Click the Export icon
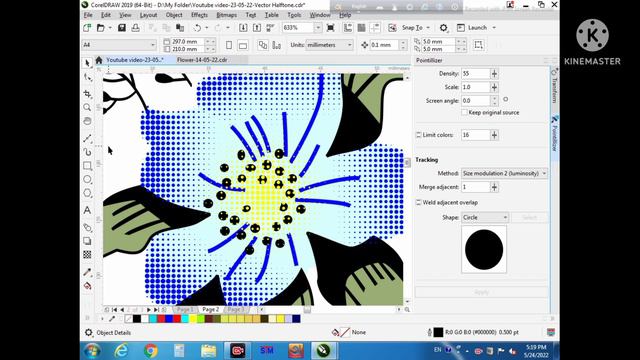The width and height of the screenshot is (640, 360). click(257, 28)
